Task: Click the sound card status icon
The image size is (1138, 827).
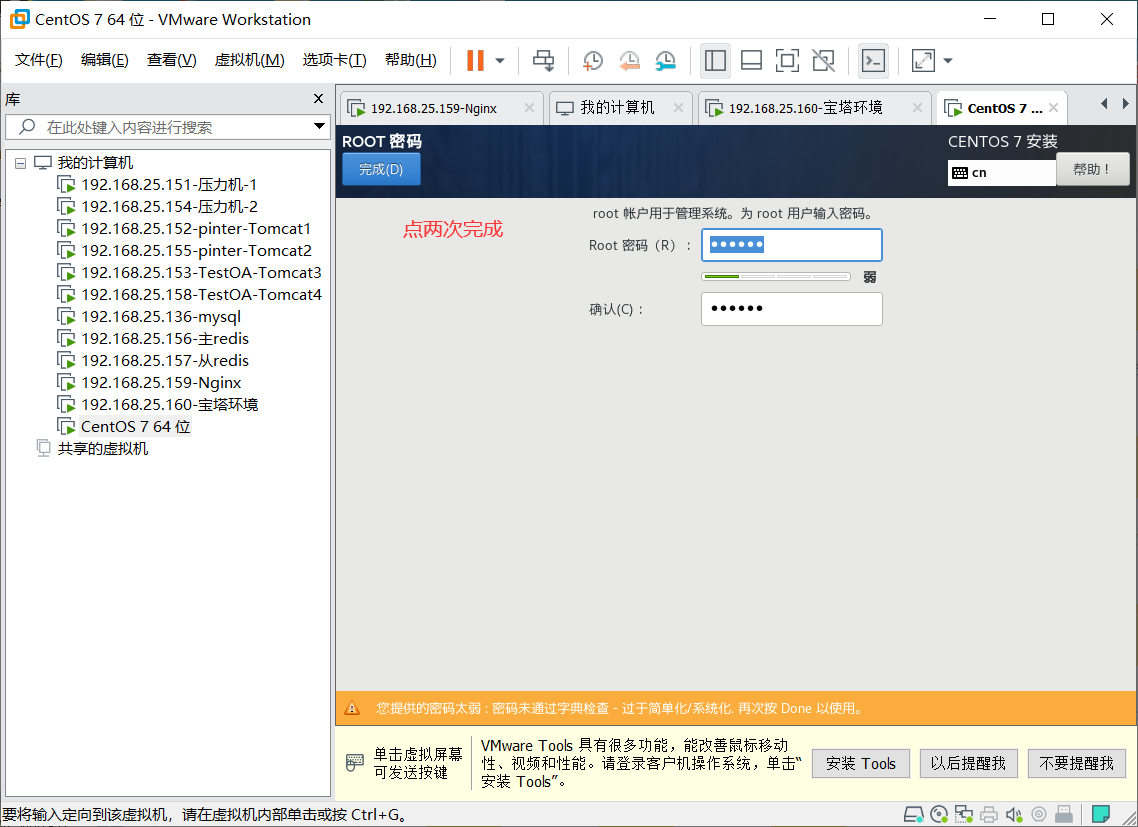Action: [1014, 815]
